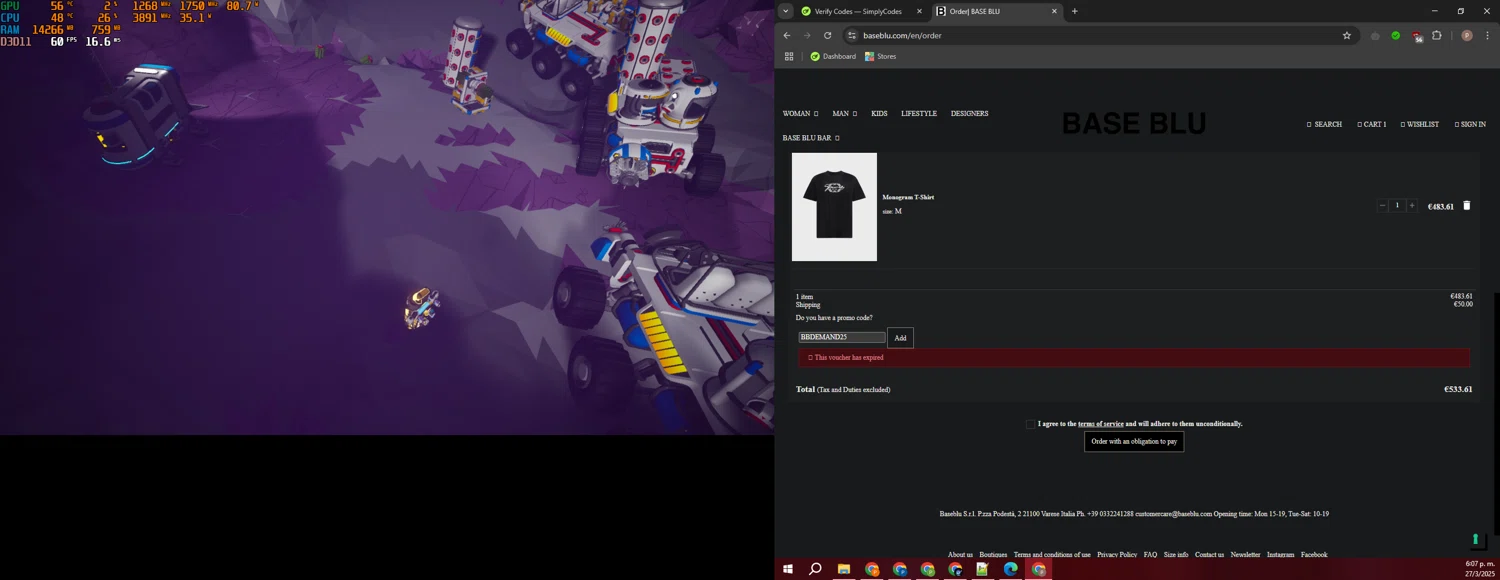
Task: Reload the baseblu order page
Action: [827, 35]
